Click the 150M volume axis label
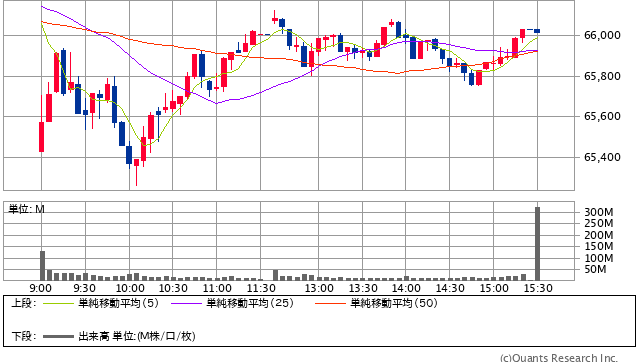 pyautogui.click(x=599, y=246)
